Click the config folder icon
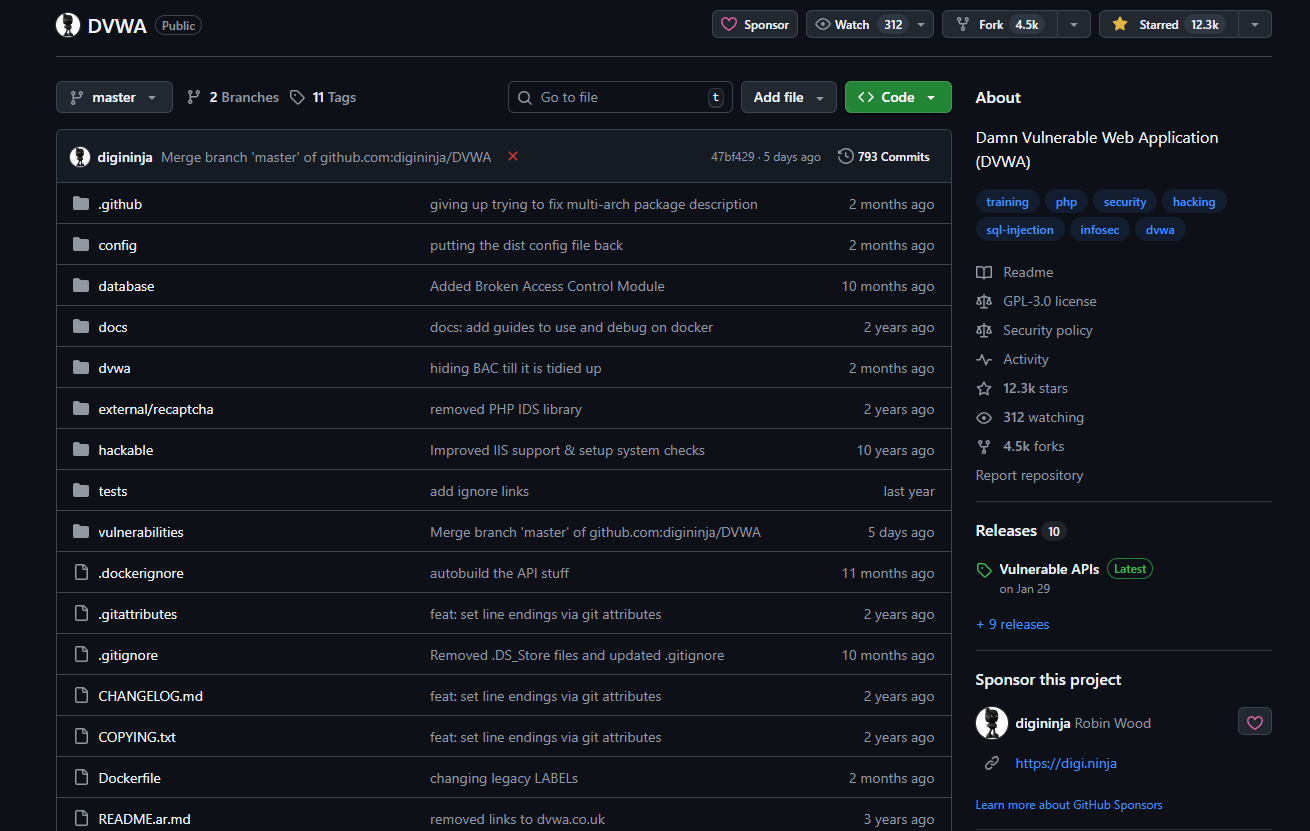Viewport: 1310px width, 831px height. 81,245
